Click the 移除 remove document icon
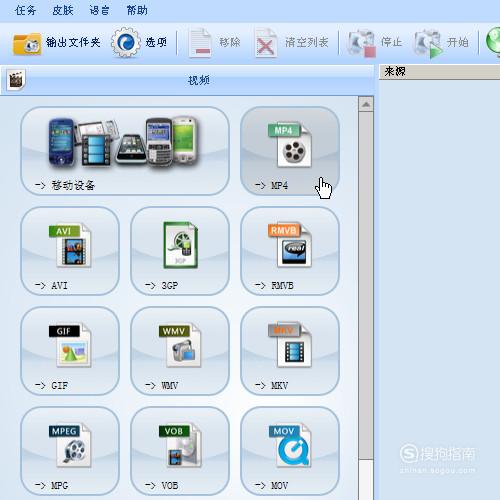The image size is (500, 500). (200, 43)
